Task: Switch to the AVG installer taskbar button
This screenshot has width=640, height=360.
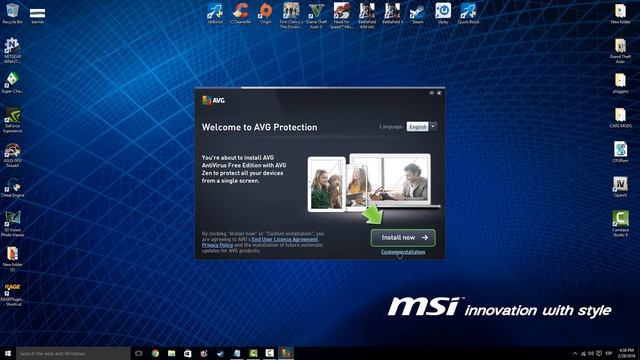Action: 286,353
